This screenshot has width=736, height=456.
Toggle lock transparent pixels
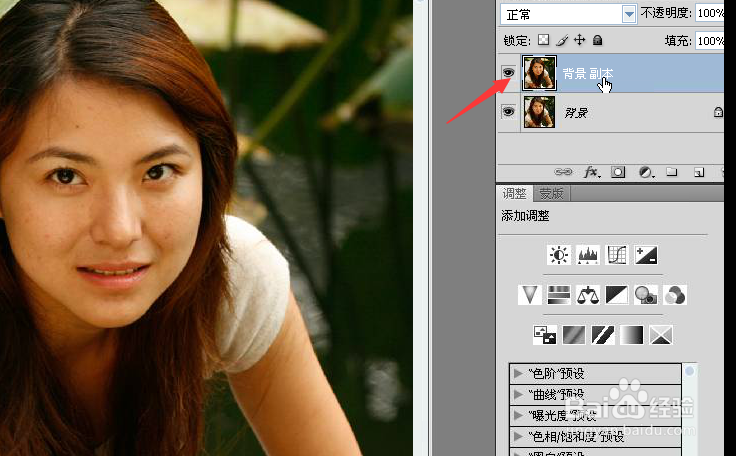544,40
